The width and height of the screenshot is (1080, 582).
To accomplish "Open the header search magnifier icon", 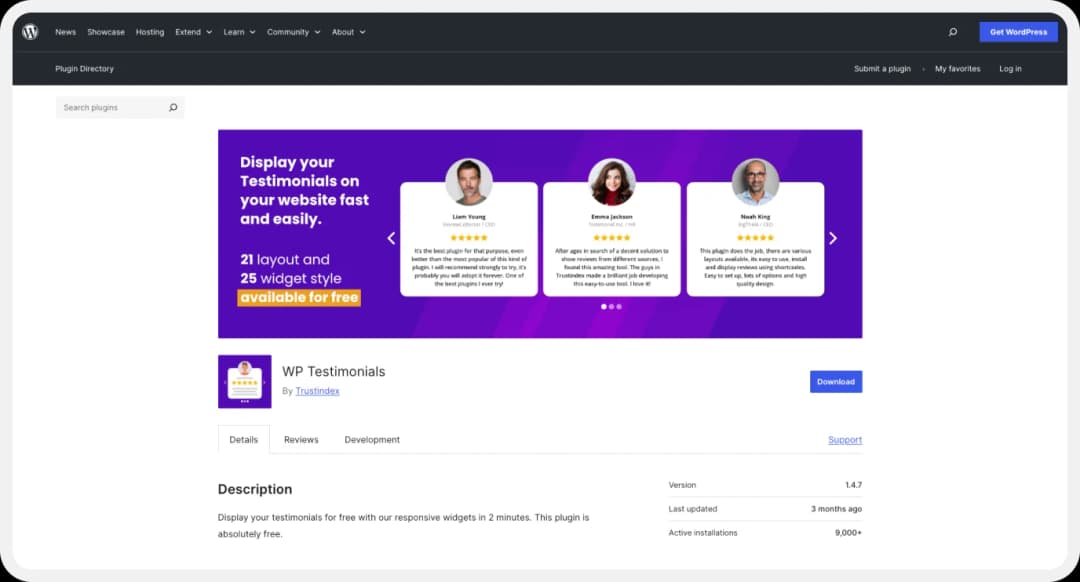I will 953,31.
